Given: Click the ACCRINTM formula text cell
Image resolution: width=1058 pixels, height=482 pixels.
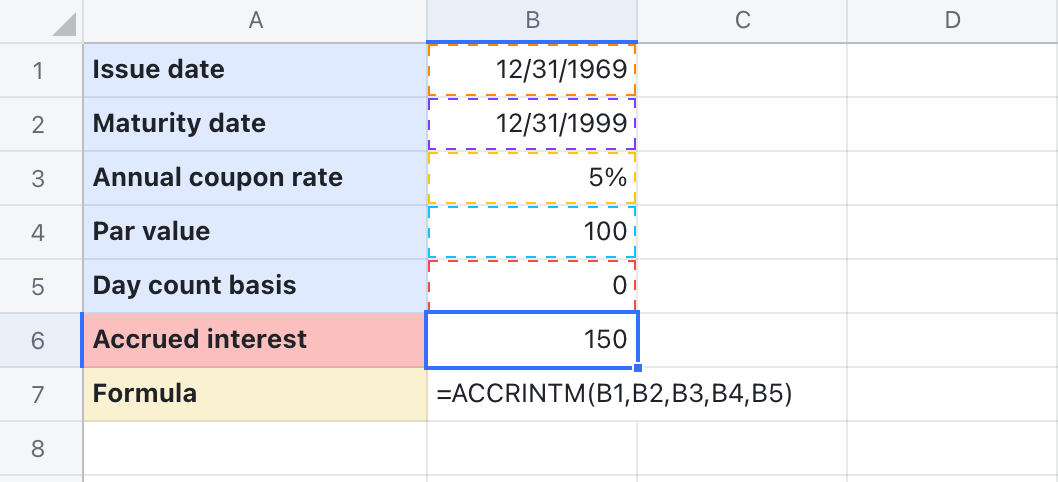Looking at the screenshot, I should [614, 394].
